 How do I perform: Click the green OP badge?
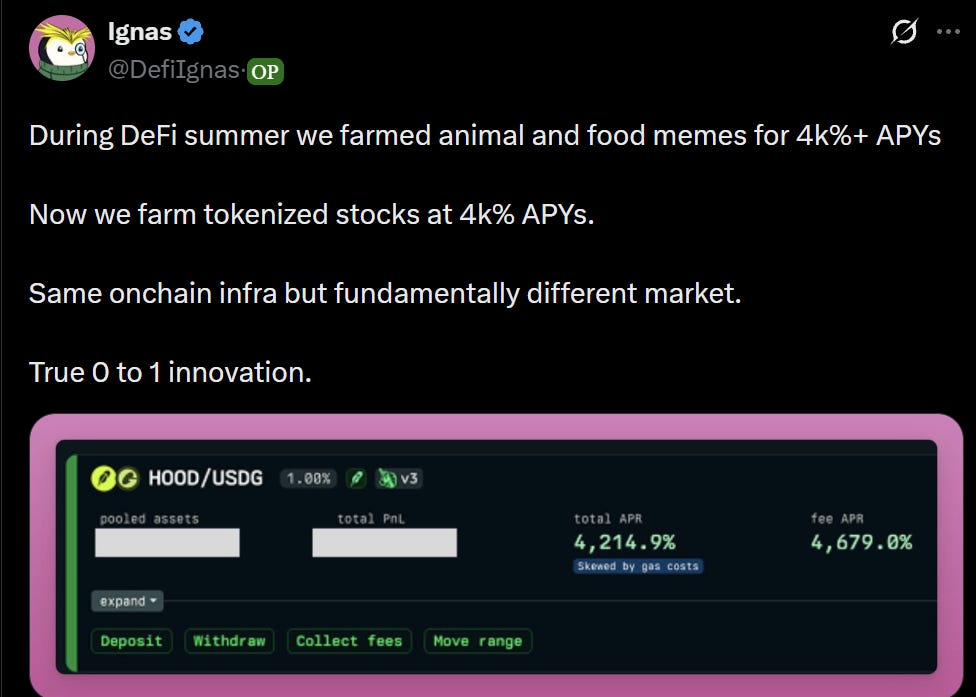click(266, 72)
